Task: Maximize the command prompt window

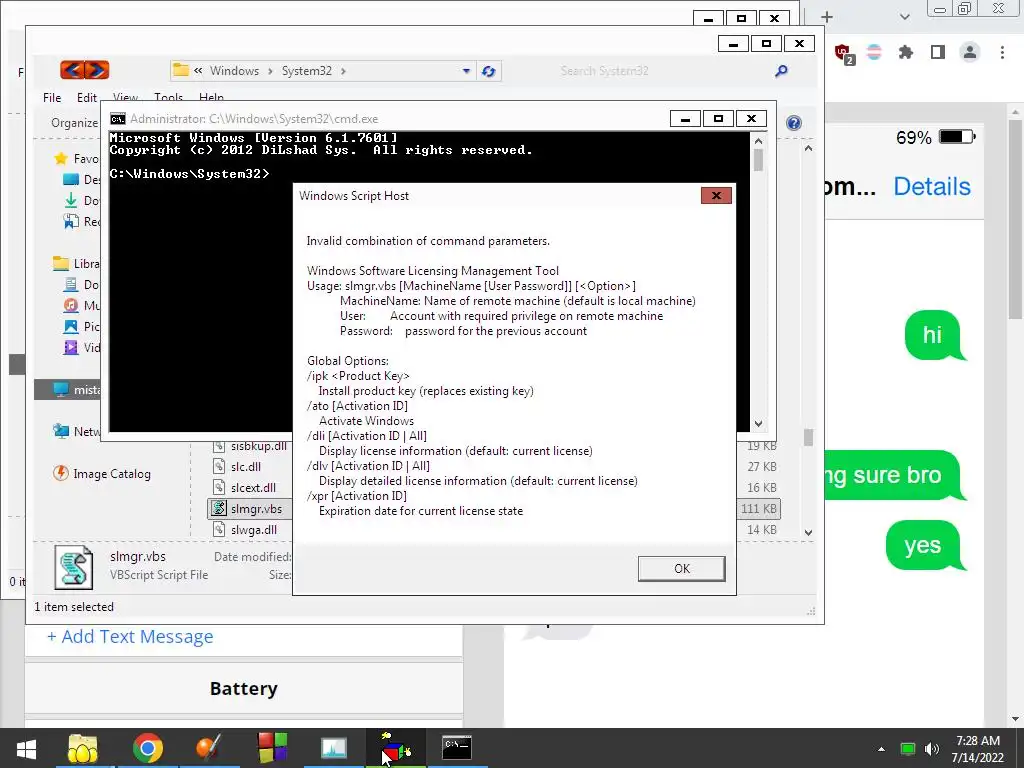Action: tap(718, 118)
